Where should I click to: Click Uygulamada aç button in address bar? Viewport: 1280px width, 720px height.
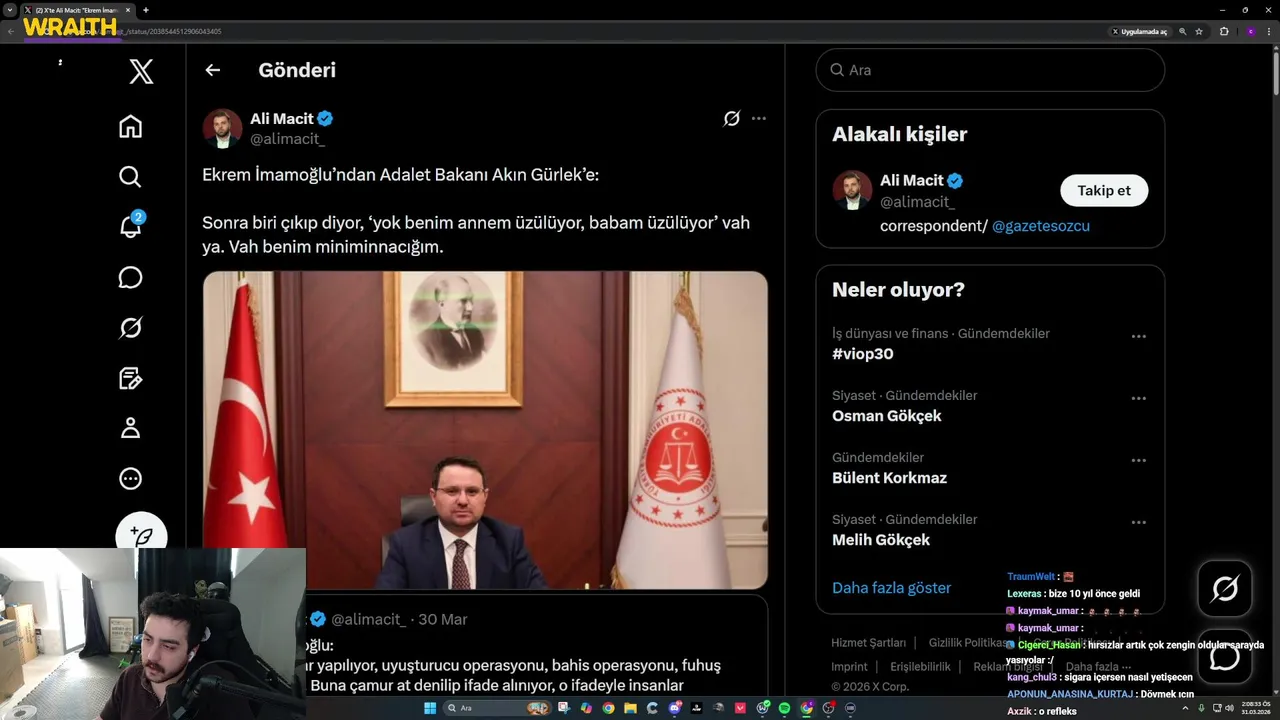(x=1140, y=32)
